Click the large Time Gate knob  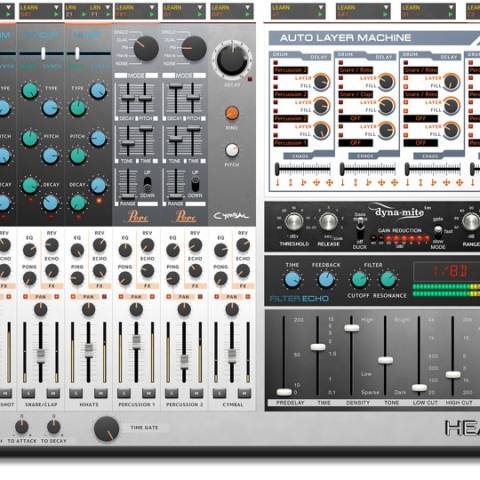click(107, 429)
